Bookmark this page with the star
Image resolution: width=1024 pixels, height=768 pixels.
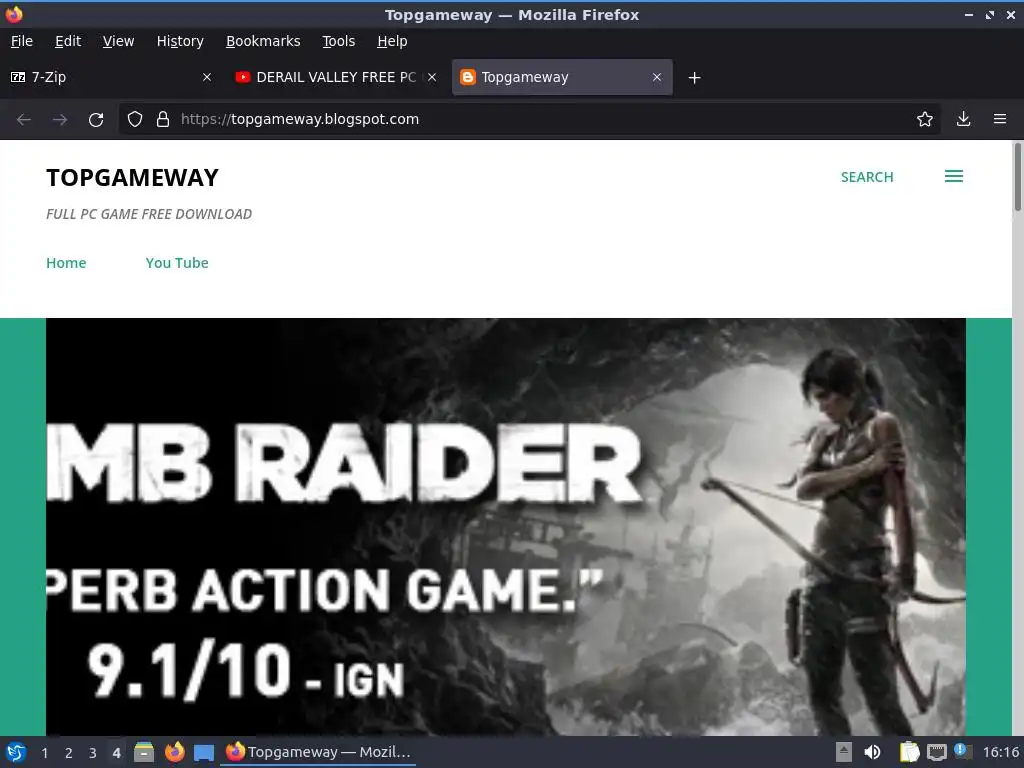(925, 120)
